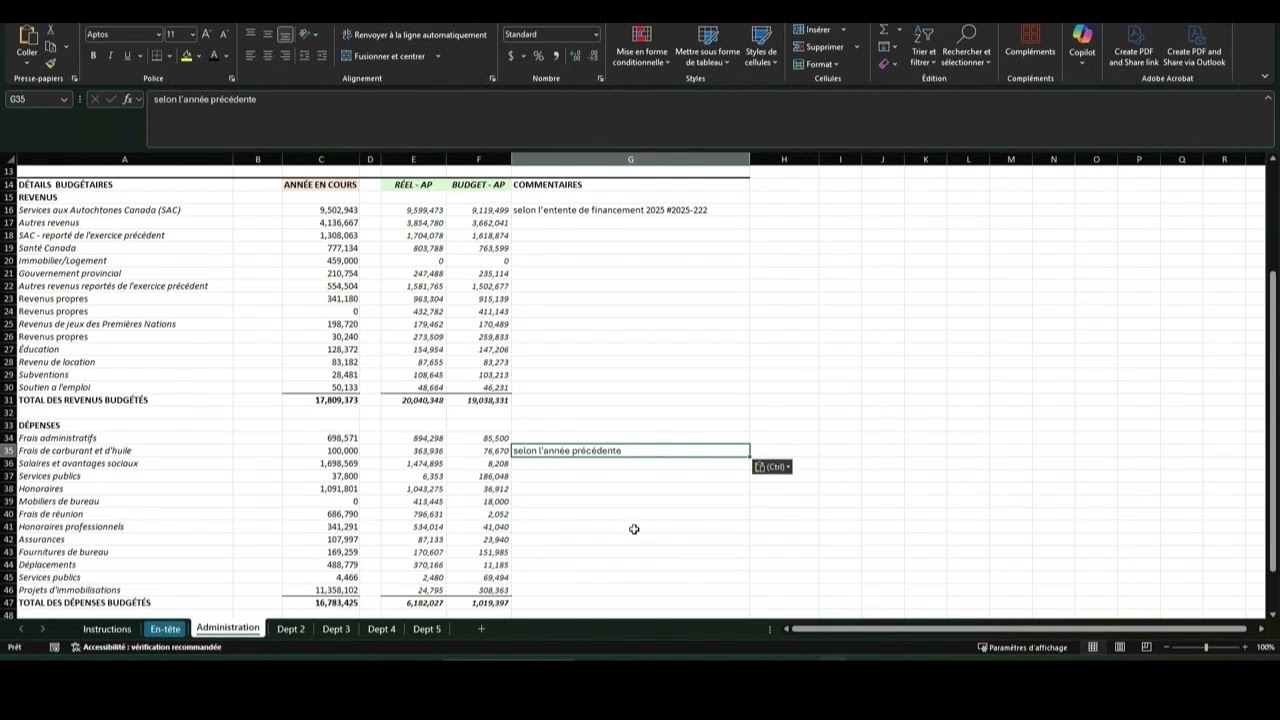Click the decrease indent icon

(305, 56)
